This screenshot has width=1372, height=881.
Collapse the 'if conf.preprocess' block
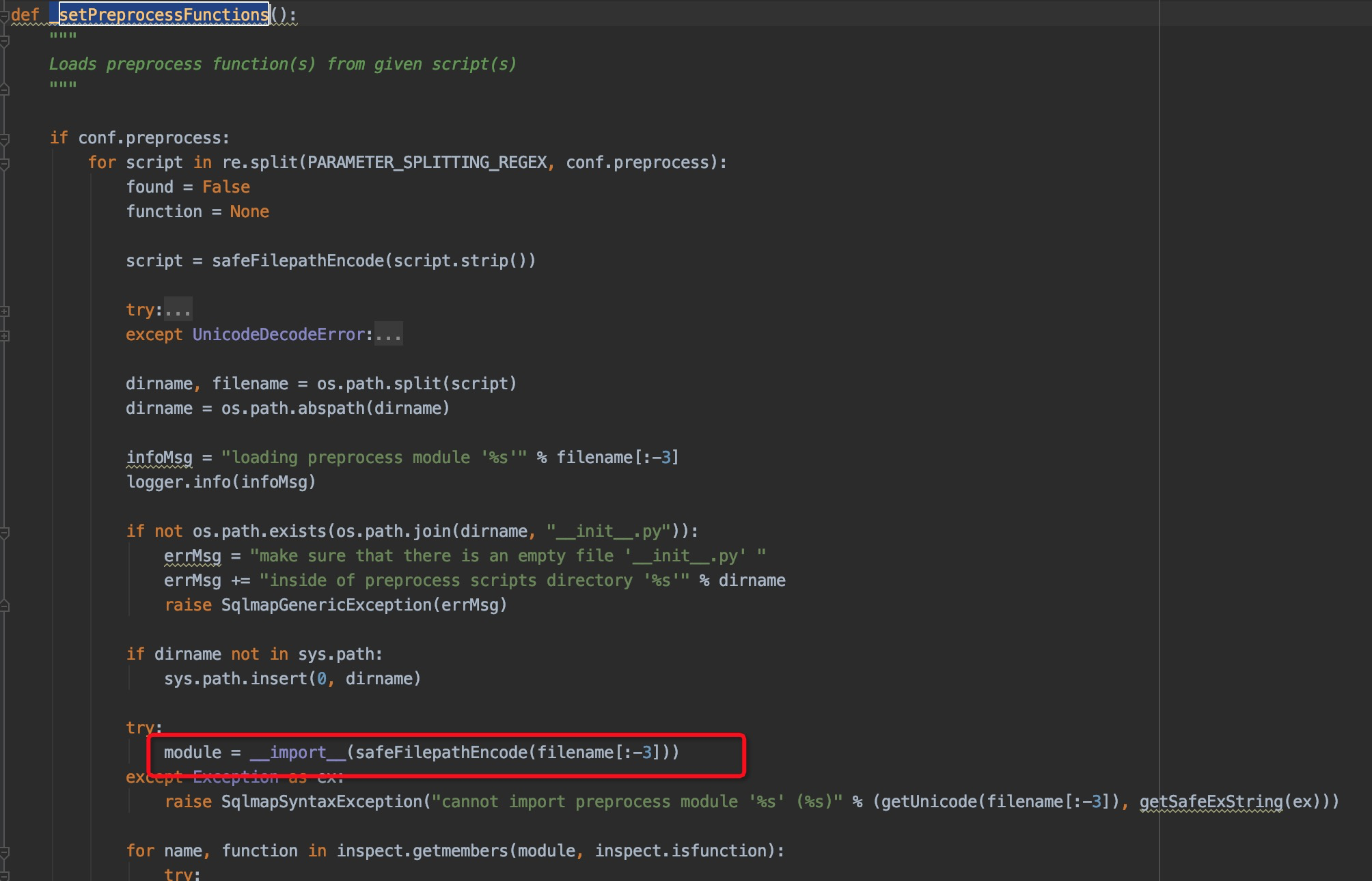4,139
